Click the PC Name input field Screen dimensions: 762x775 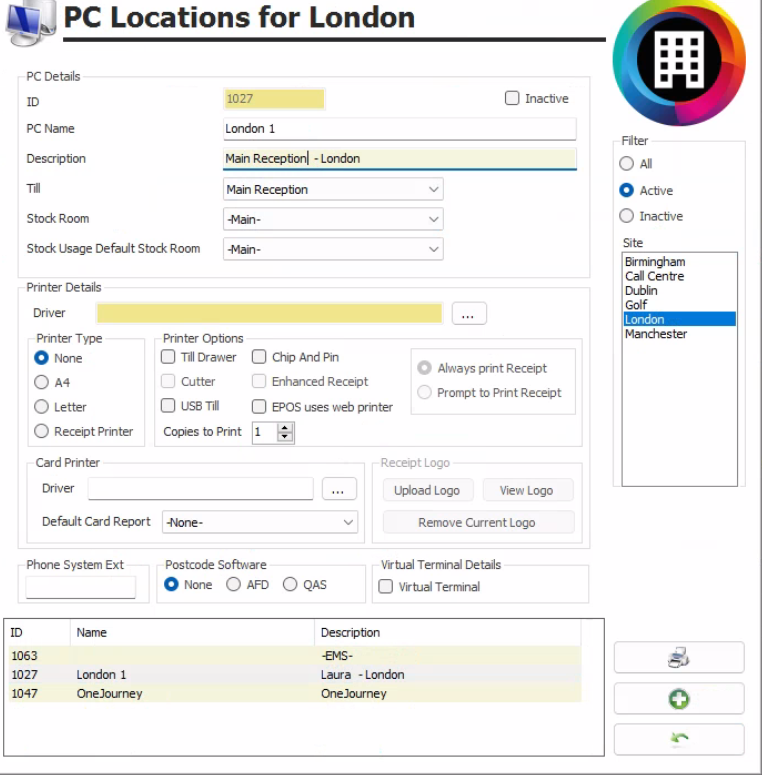coord(399,129)
